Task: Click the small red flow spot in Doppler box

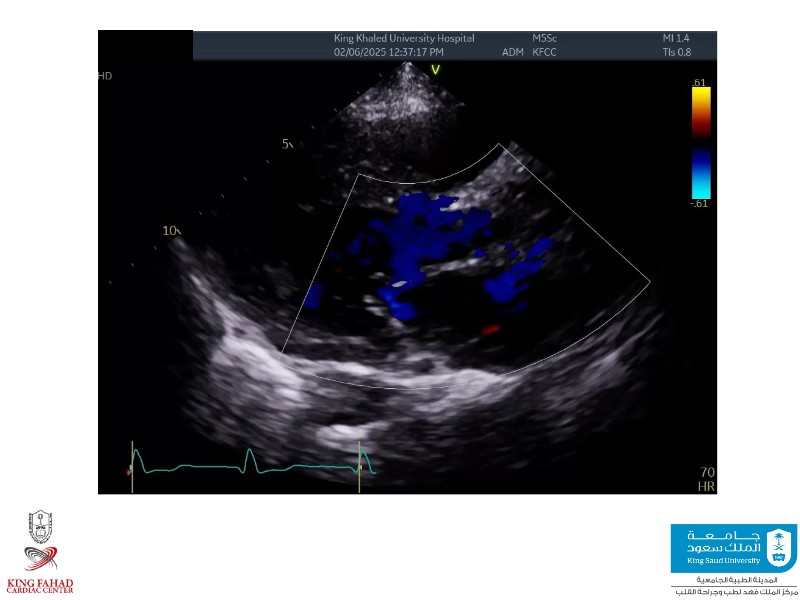Action: [490, 328]
